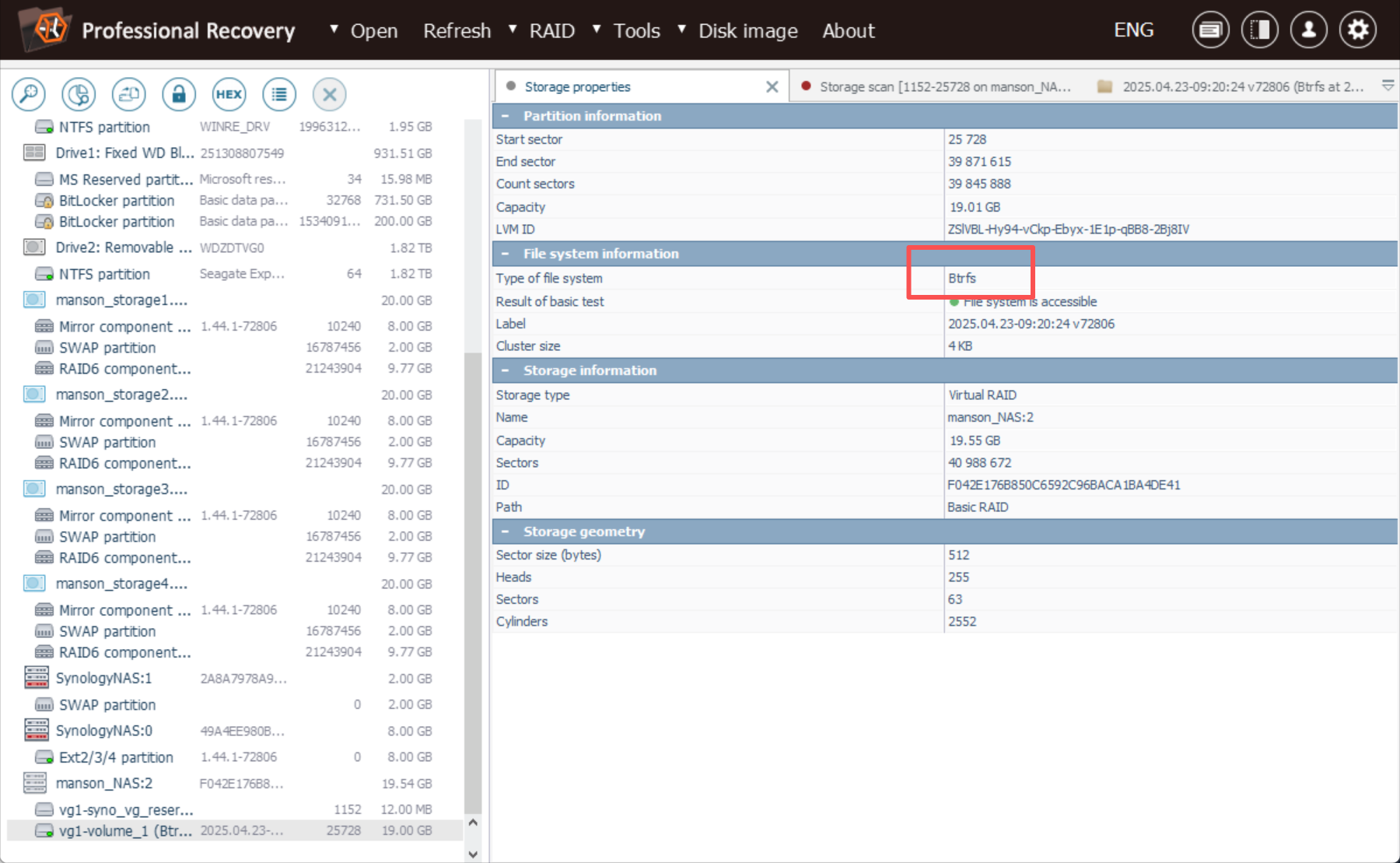The height and width of the screenshot is (863, 1400).
Task: Collapse the Storage geometry section
Action: (x=506, y=531)
